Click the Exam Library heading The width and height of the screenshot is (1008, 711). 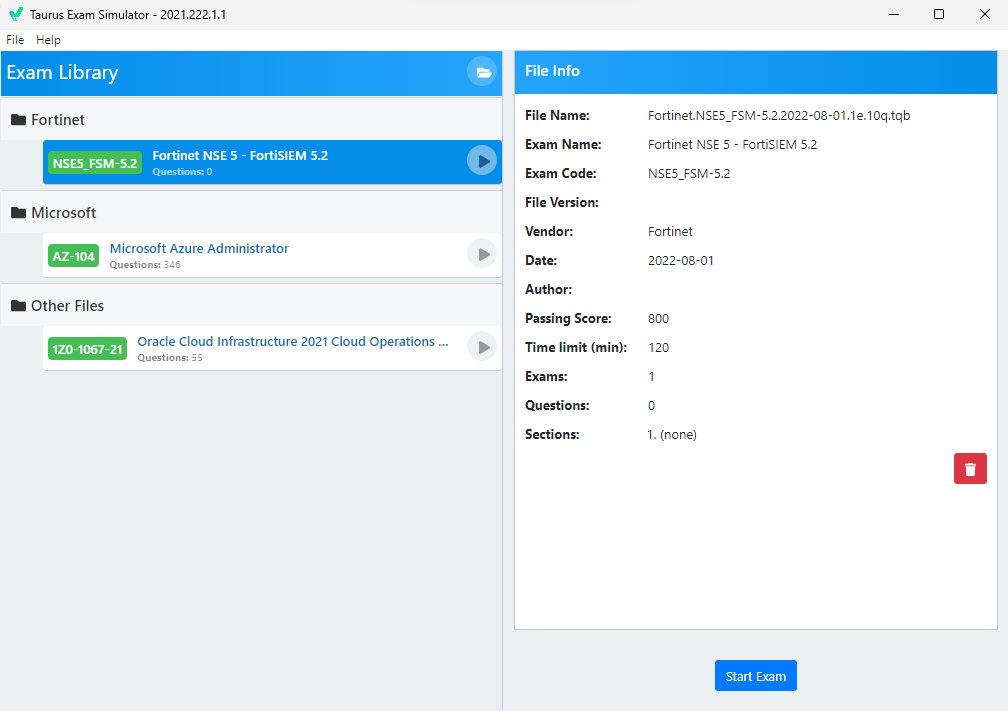pyautogui.click(x=62, y=73)
